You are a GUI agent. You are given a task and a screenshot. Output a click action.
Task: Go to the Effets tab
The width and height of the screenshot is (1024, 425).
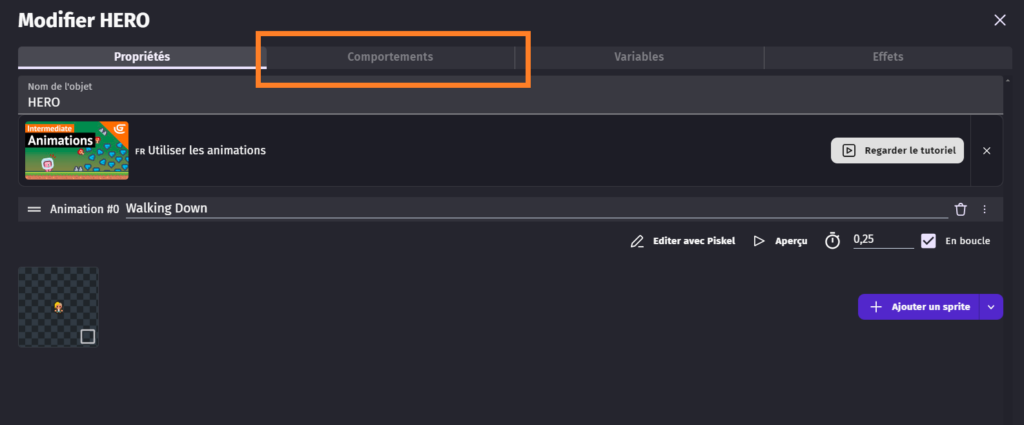pyautogui.click(x=887, y=57)
